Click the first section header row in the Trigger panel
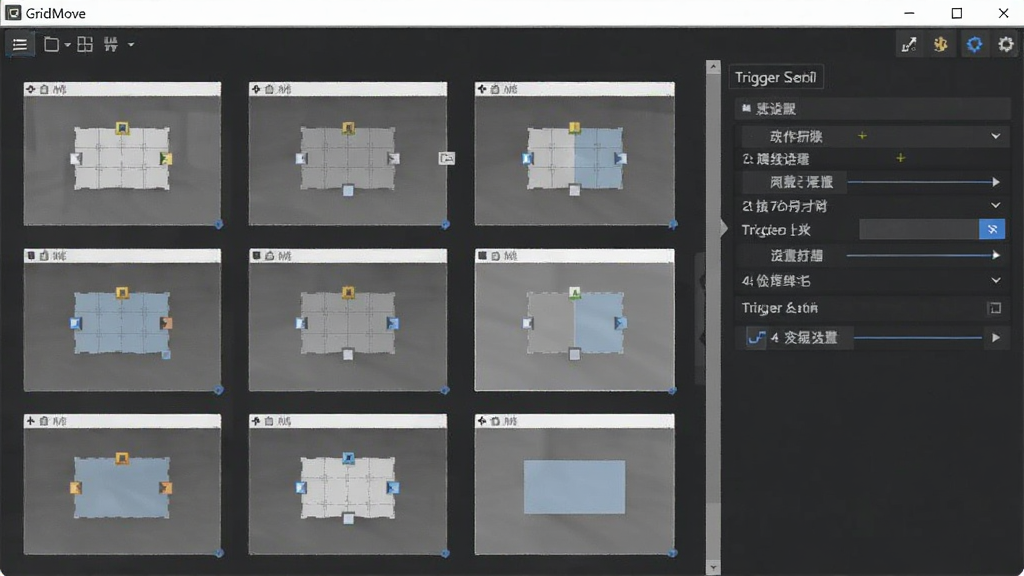The image size is (1024, 576). click(873, 109)
